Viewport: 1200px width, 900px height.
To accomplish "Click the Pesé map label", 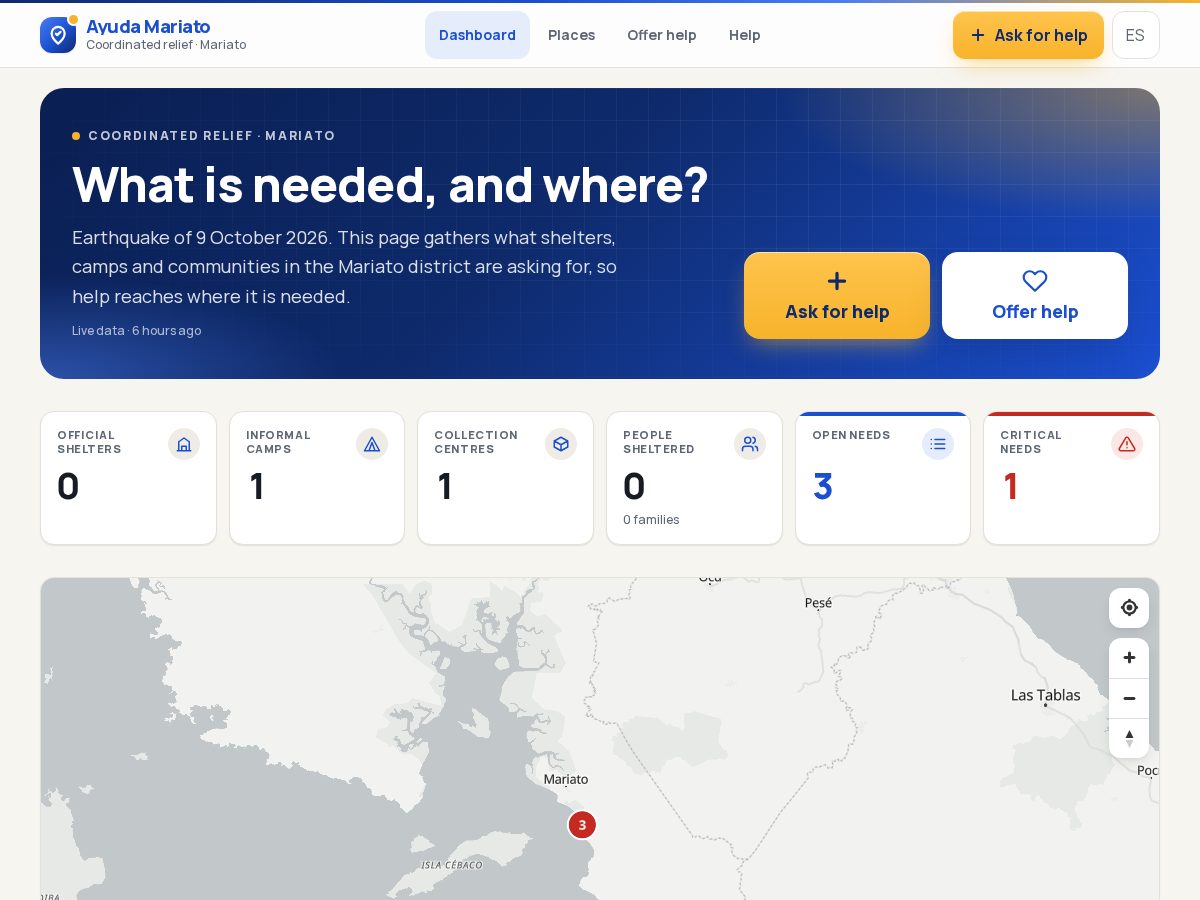I will [x=818, y=603].
